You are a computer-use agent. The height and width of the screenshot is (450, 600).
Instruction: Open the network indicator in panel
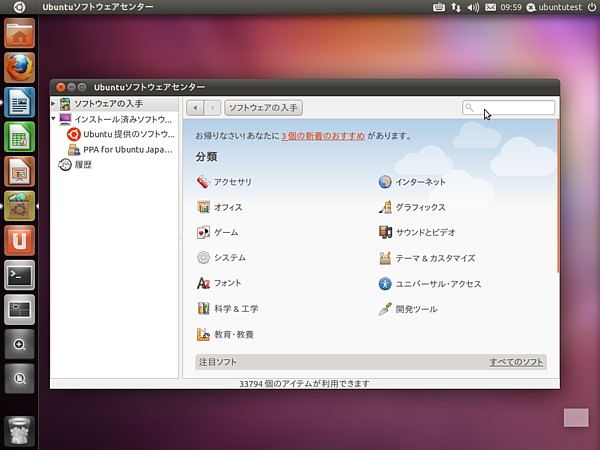click(456, 7)
